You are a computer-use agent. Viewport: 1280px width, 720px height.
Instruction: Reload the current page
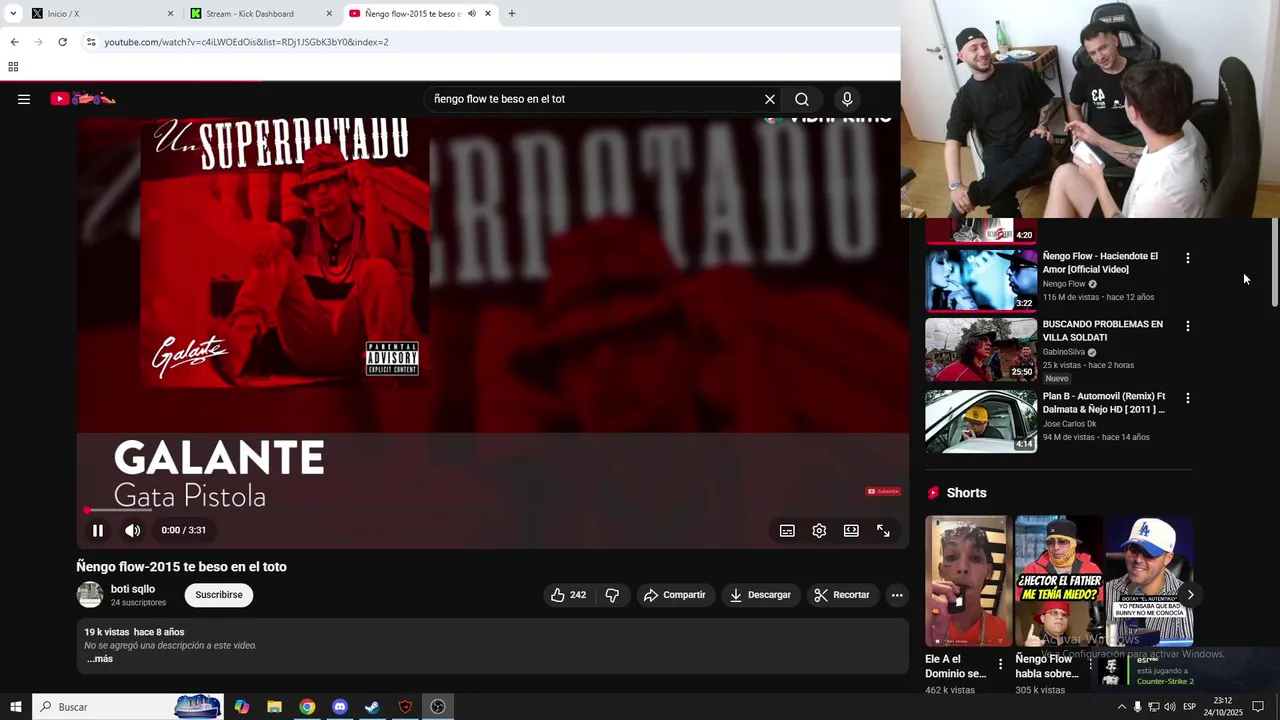coord(62,42)
